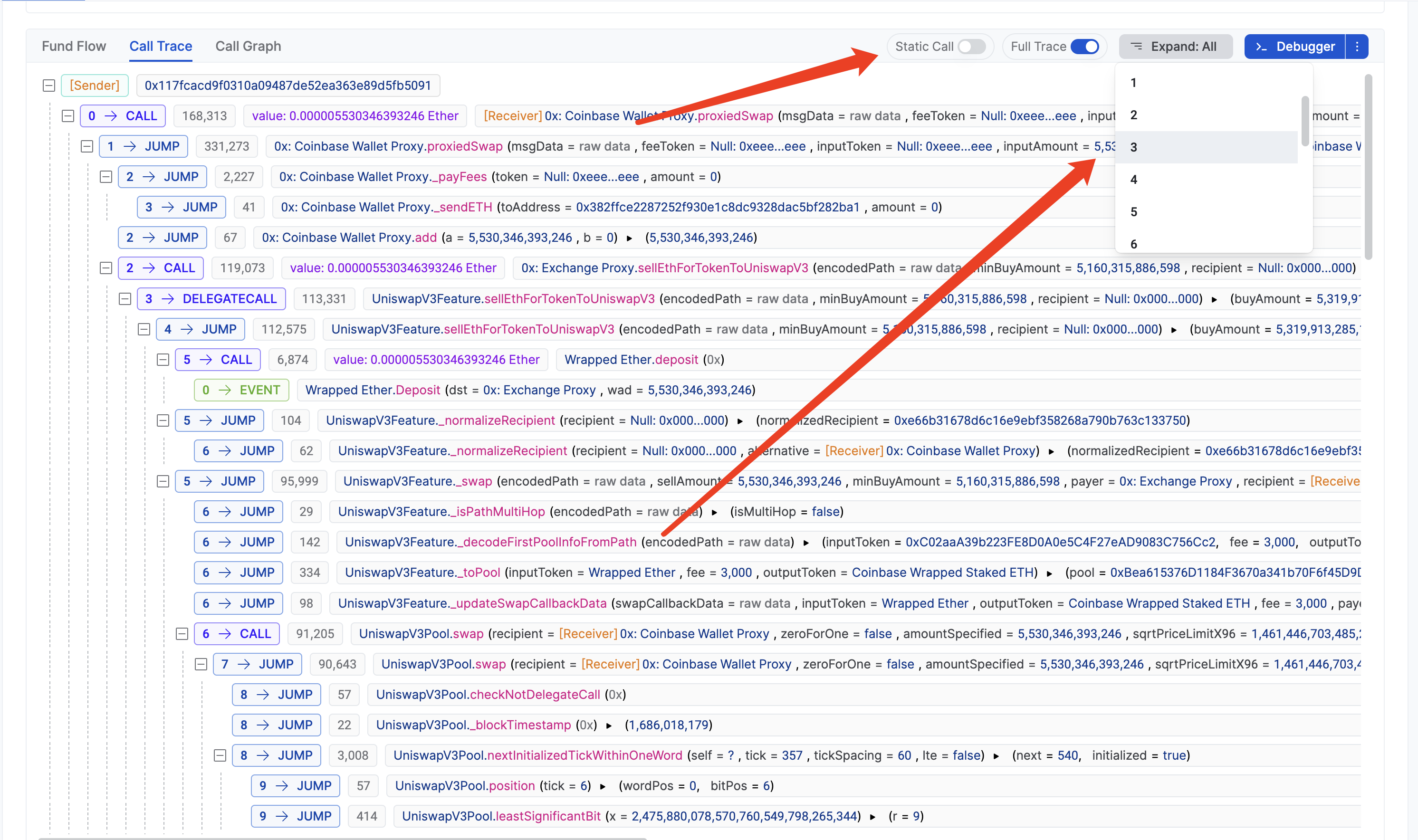Click the result triangle after _toPool call
This screenshot has height=840, width=1418.
point(1050,573)
